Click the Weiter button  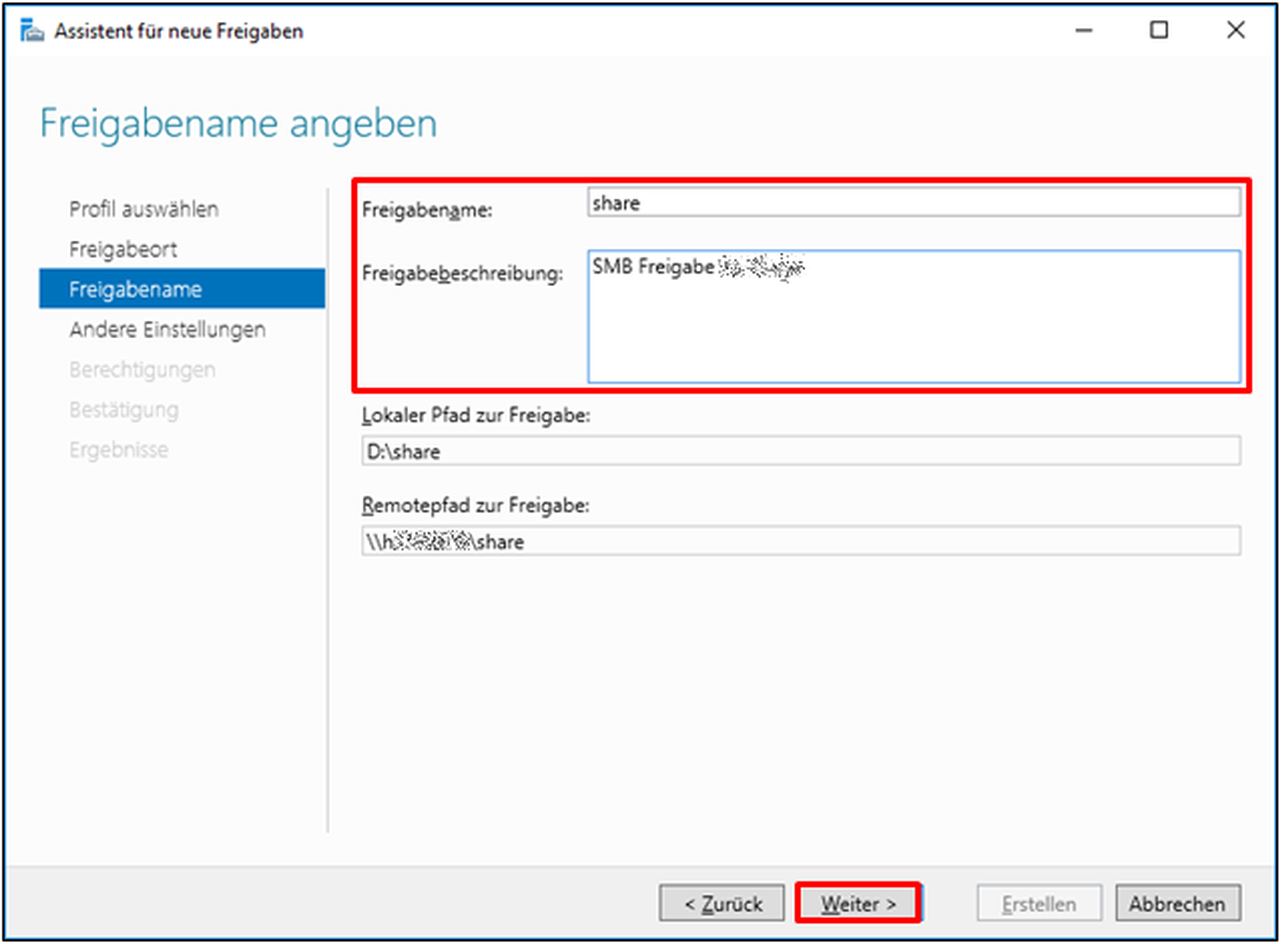(858, 902)
